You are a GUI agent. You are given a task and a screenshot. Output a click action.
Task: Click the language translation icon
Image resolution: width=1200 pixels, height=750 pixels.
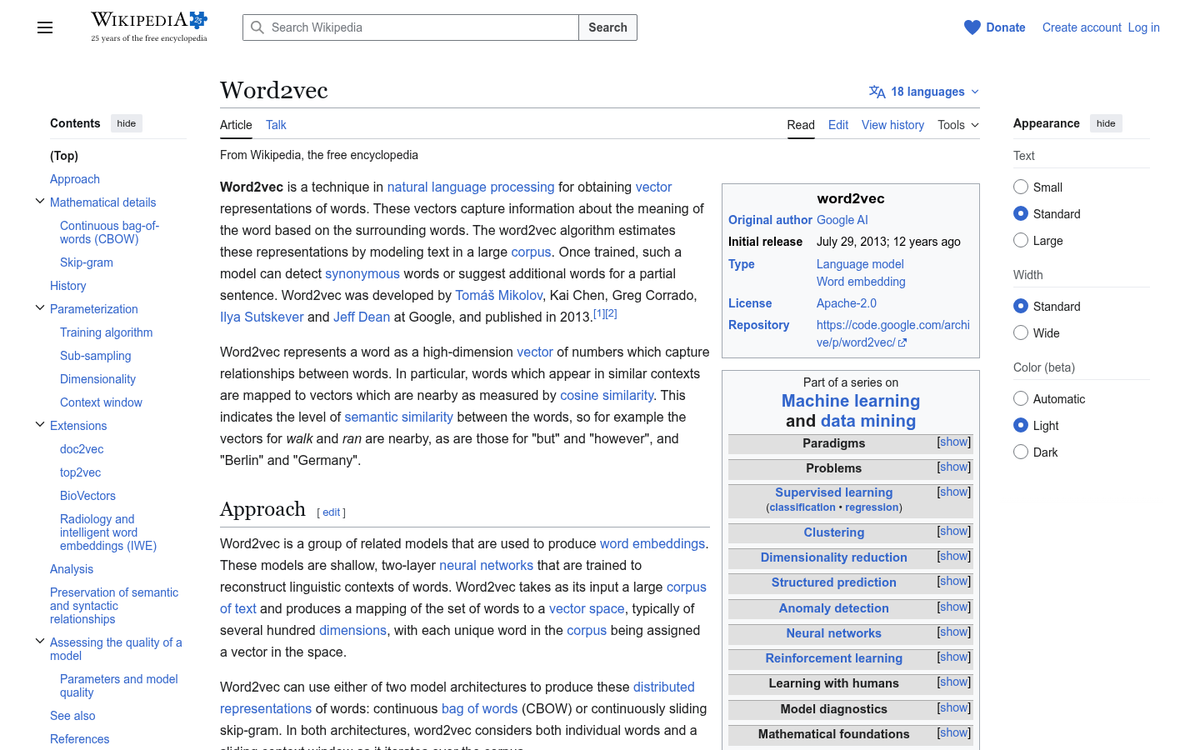(877, 92)
